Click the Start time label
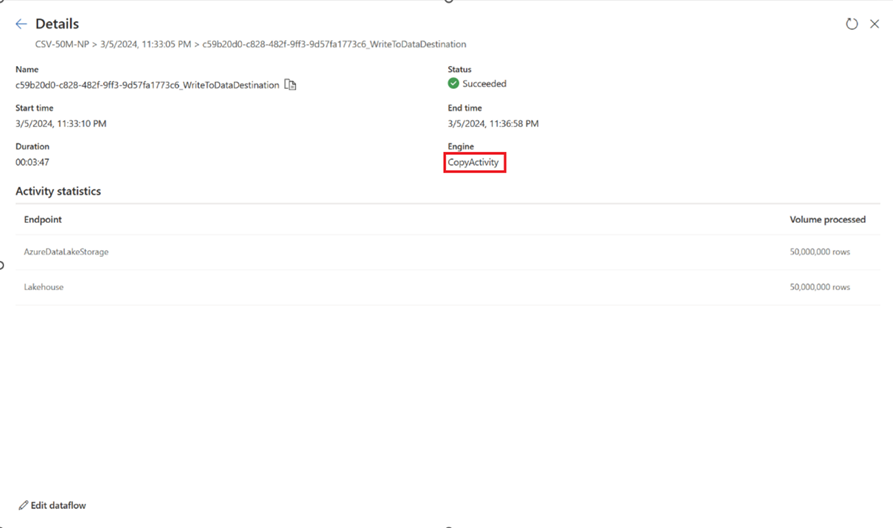The height and width of the screenshot is (528, 893). tap(34, 108)
